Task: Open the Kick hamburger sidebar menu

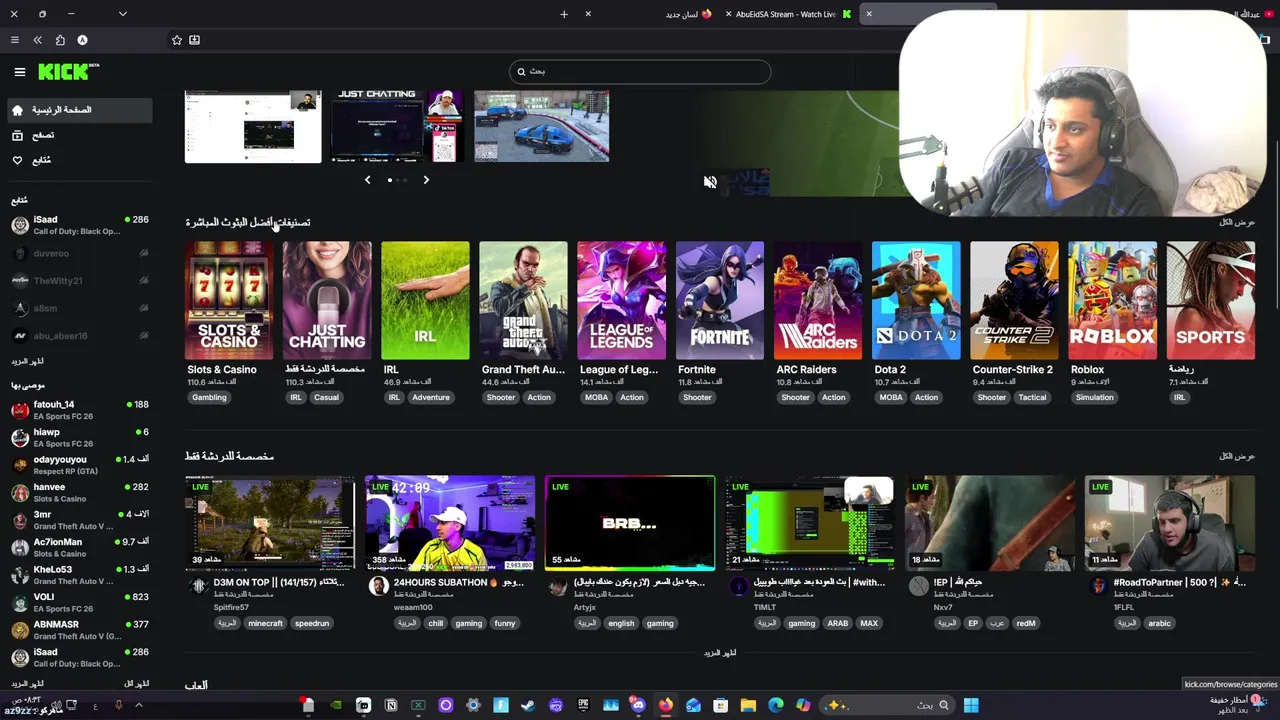Action: click(x=19, y=71)
